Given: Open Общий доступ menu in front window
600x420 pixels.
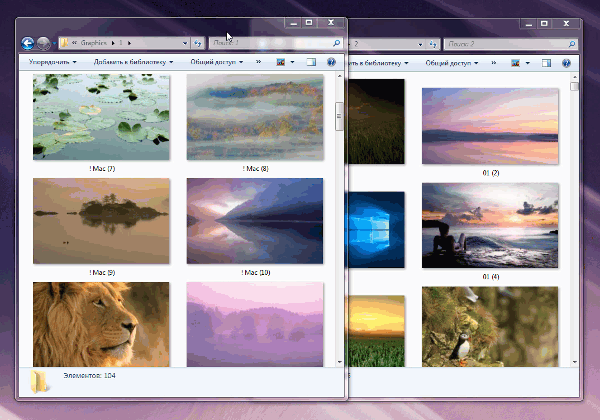Looking at the screenshot, I should pos(217,62).
